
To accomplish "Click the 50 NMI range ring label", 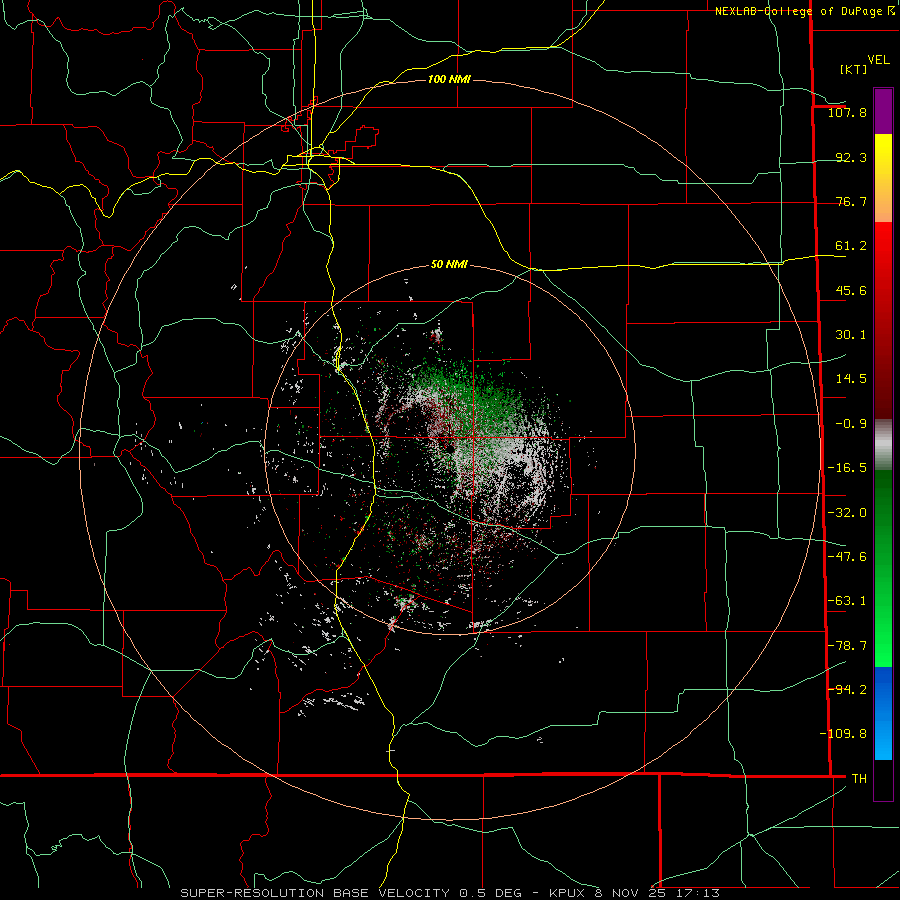I will (449, 264).
